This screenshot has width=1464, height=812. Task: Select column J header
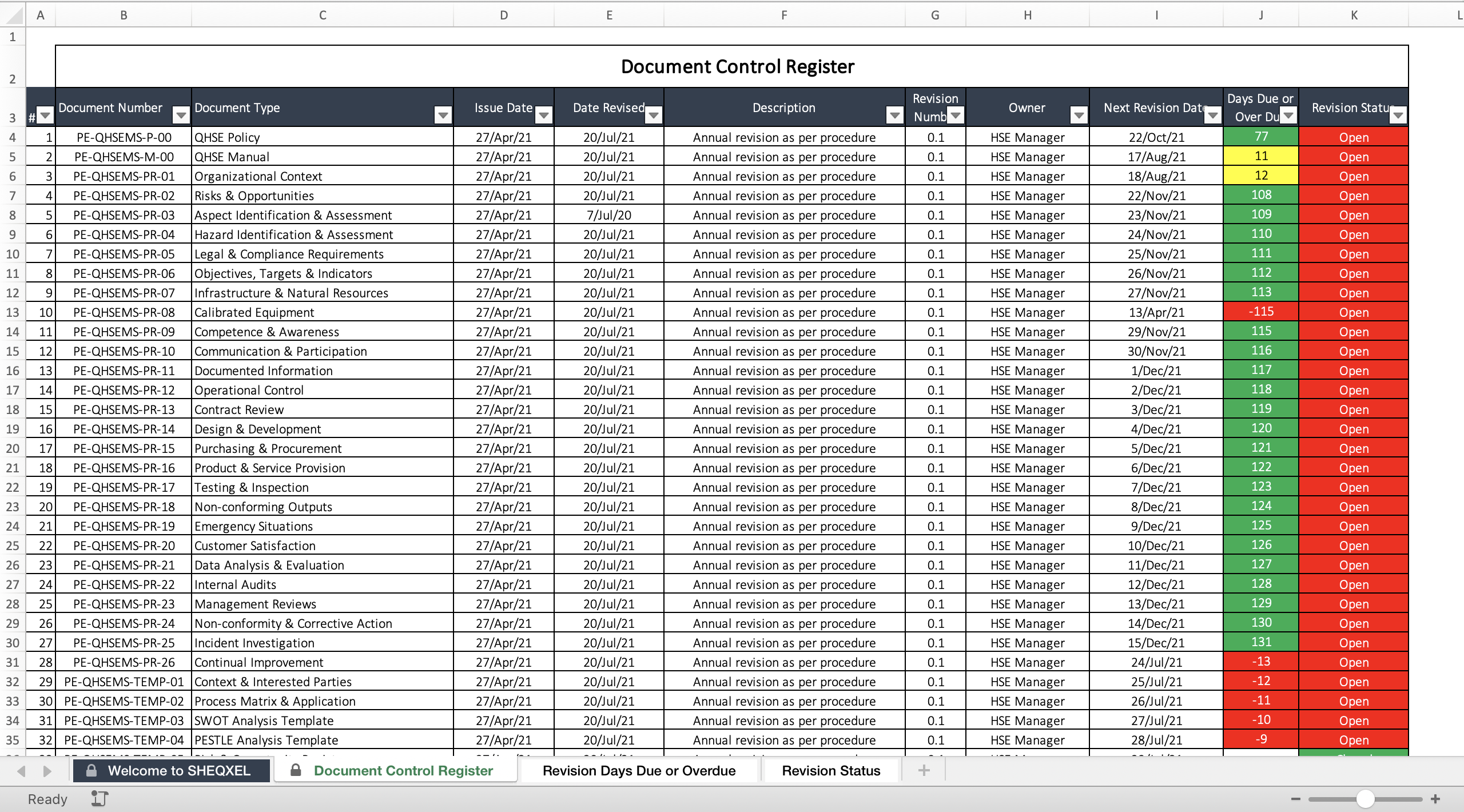point(1261,15)
